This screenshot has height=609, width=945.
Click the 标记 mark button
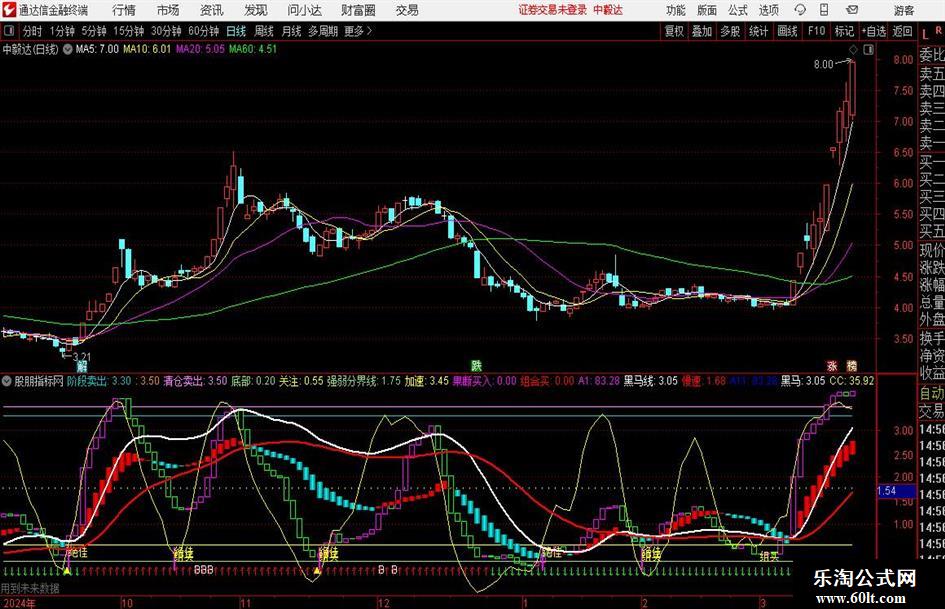click(x=844, y=31)
